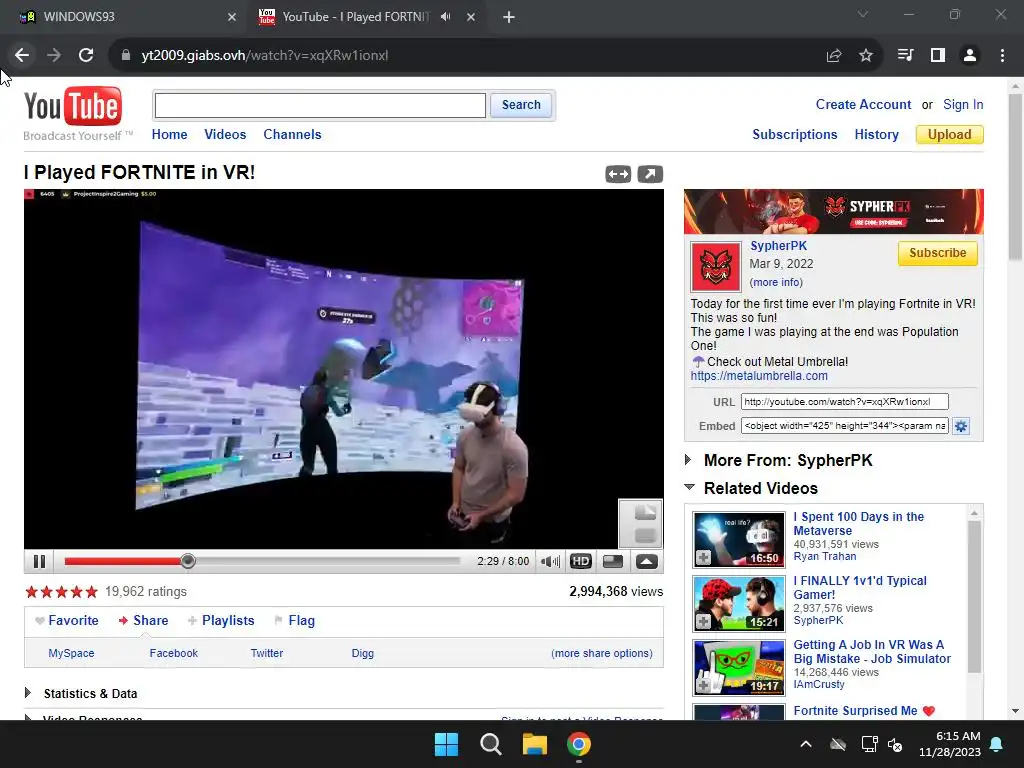The width and height of the screenshot is (1024, 768).
Task: Click Chrome share page icon
Action: pyautogui.click(x=834, y=56)
